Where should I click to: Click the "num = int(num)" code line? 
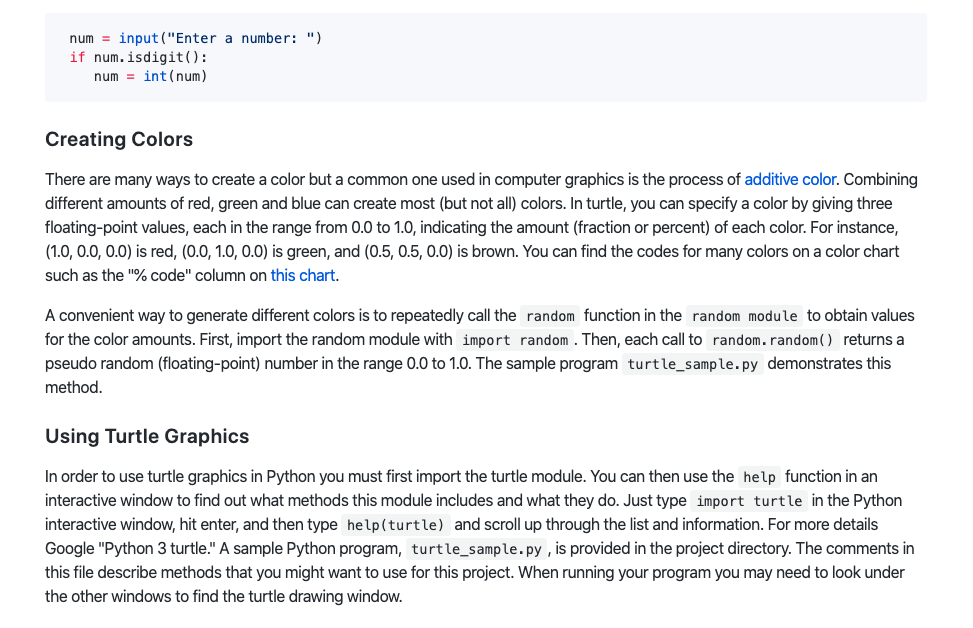tap(150, 76)
